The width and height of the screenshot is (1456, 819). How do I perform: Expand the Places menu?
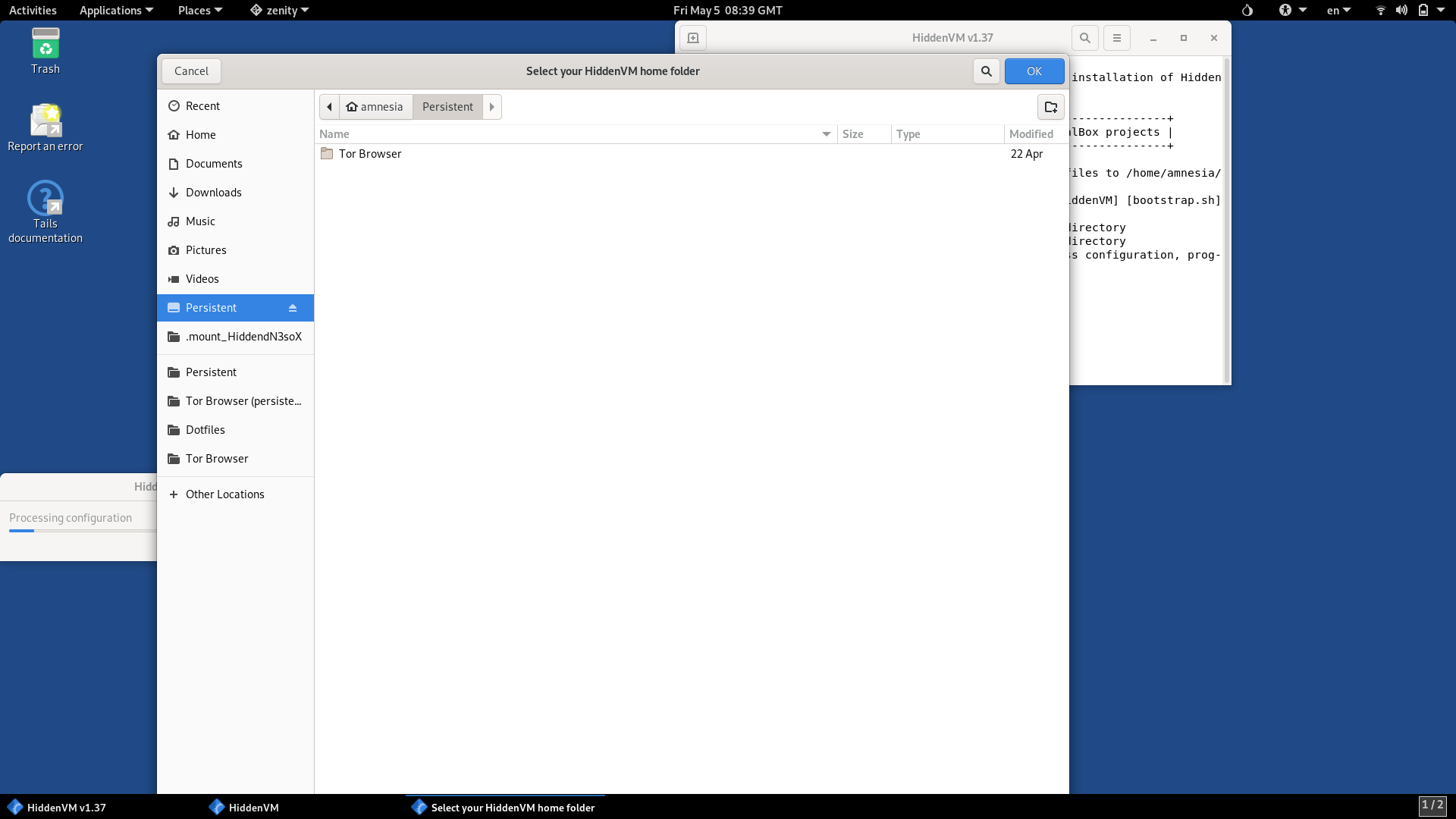click(x=199, y=10)
